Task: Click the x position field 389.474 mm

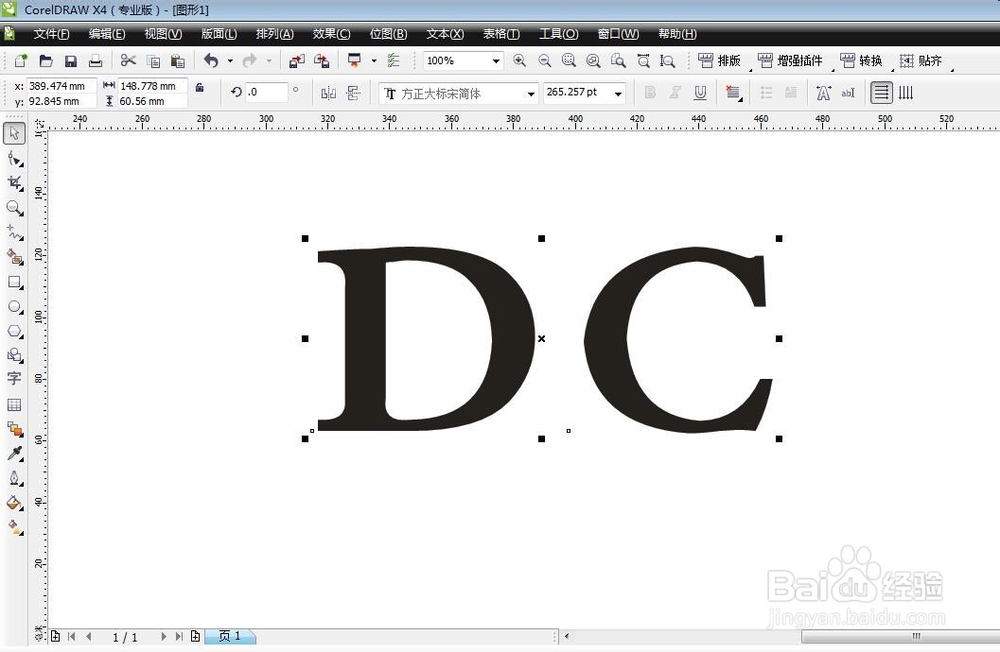Action: (x=62, y=85)
